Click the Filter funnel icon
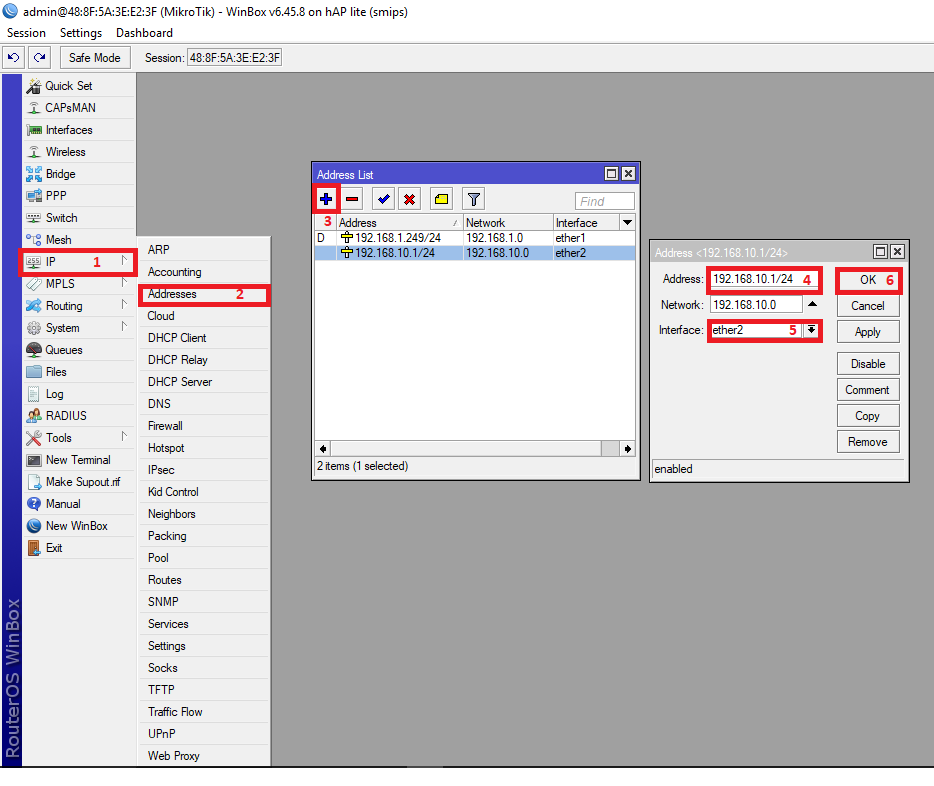Viewport: 934px width, 786px height. pyautogui.click(x=474, y=199)
